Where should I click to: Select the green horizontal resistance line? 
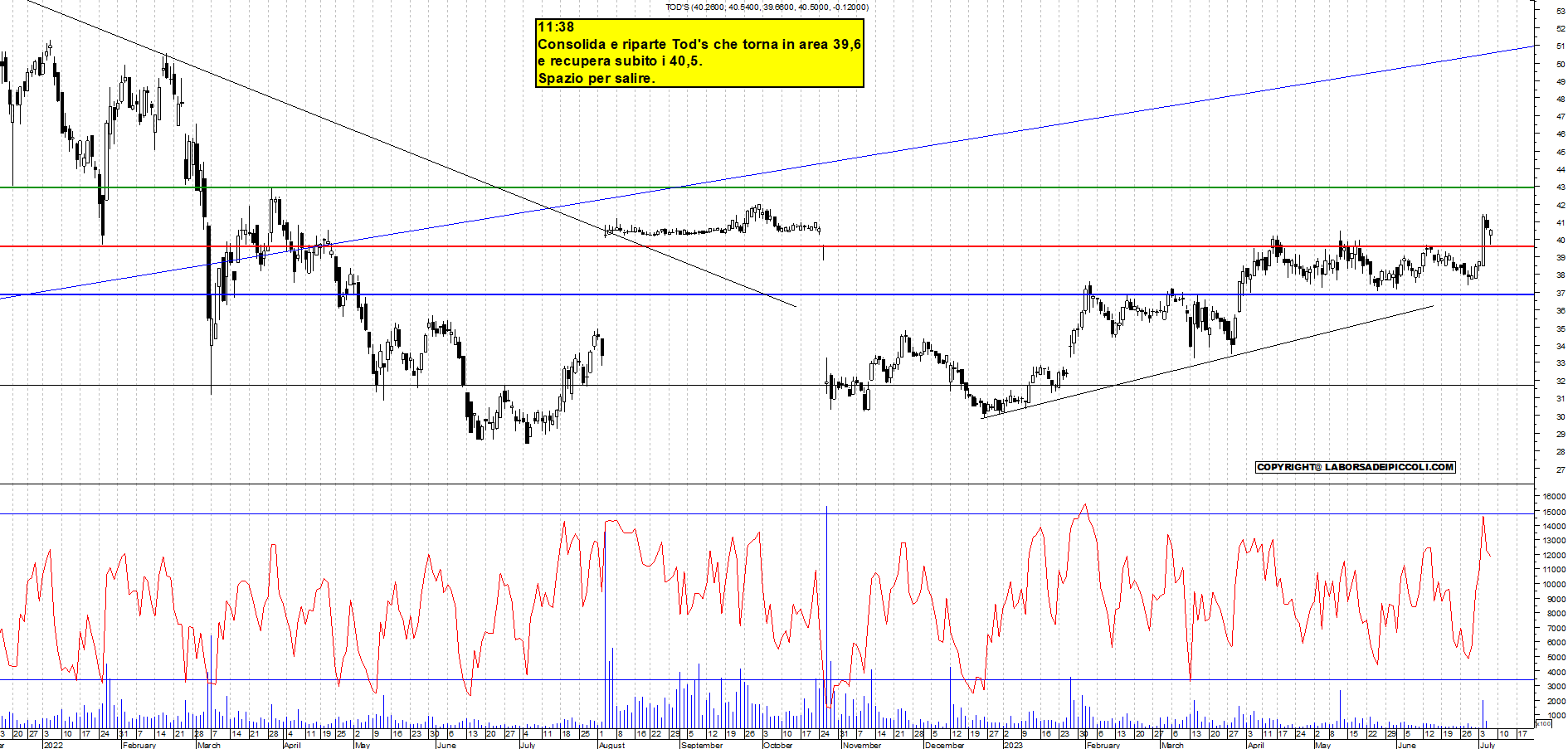(767, 187)
